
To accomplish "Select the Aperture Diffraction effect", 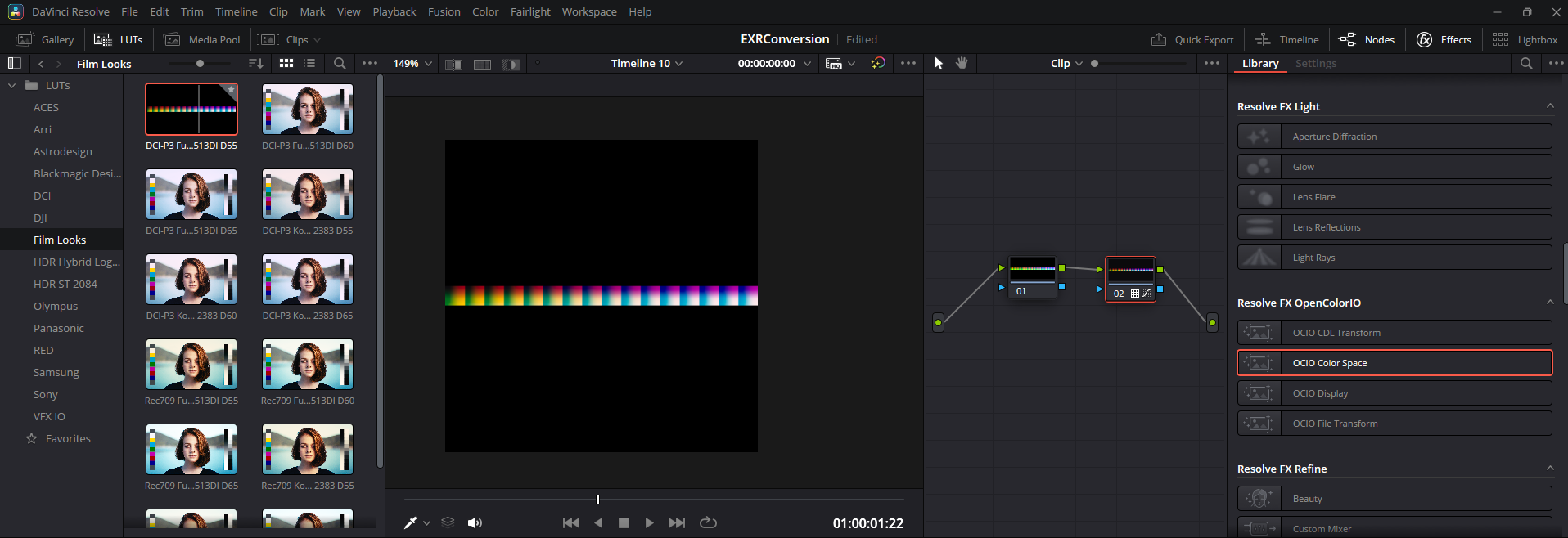I will point(1395,137).
